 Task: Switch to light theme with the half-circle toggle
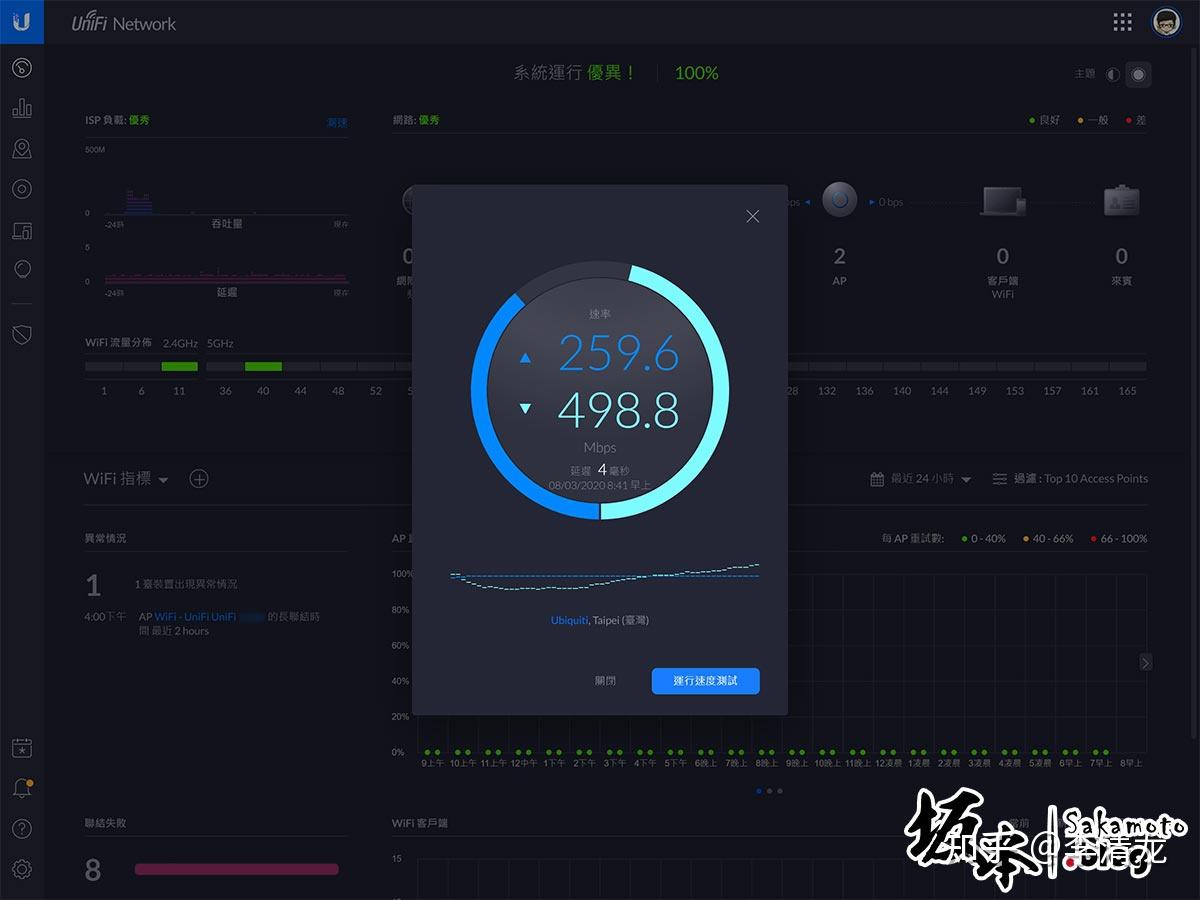(1113, 74)
